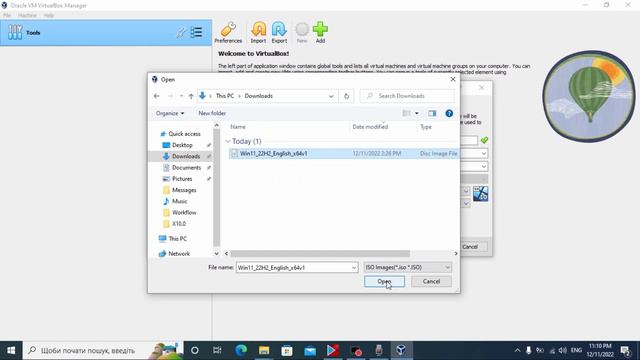Viewport: 640px width, 360px height.
Task: Select Tools in VirtualBox sidebar
Action: (106, 32)
